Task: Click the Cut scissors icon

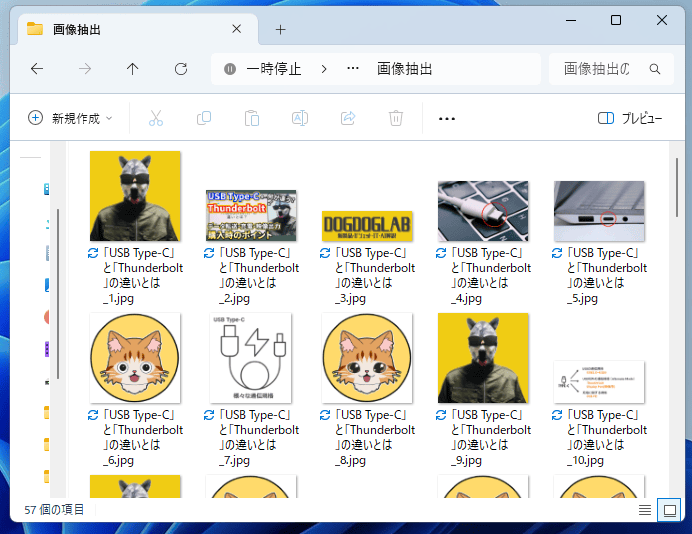Action: pos(156,118)
